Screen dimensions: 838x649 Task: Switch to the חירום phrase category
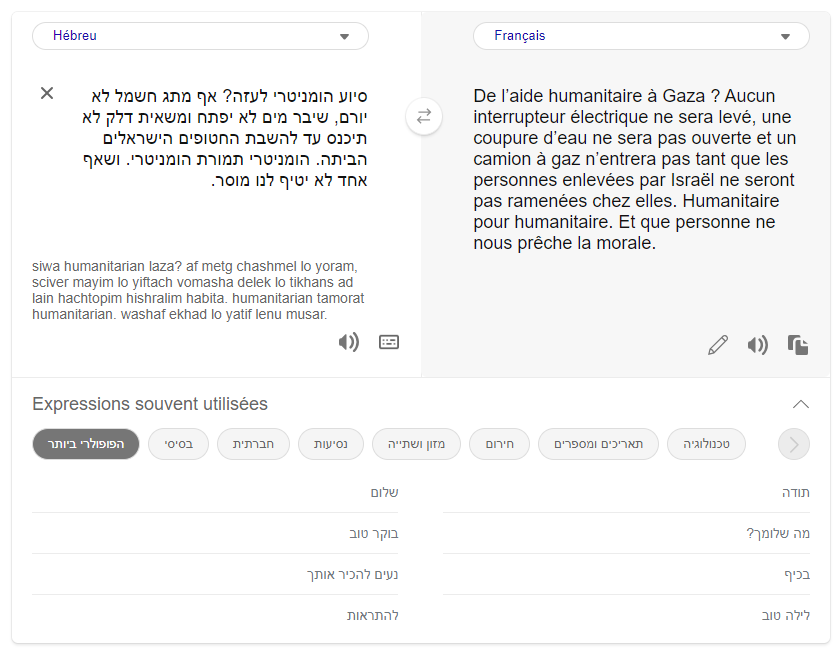tap(499, 443)
